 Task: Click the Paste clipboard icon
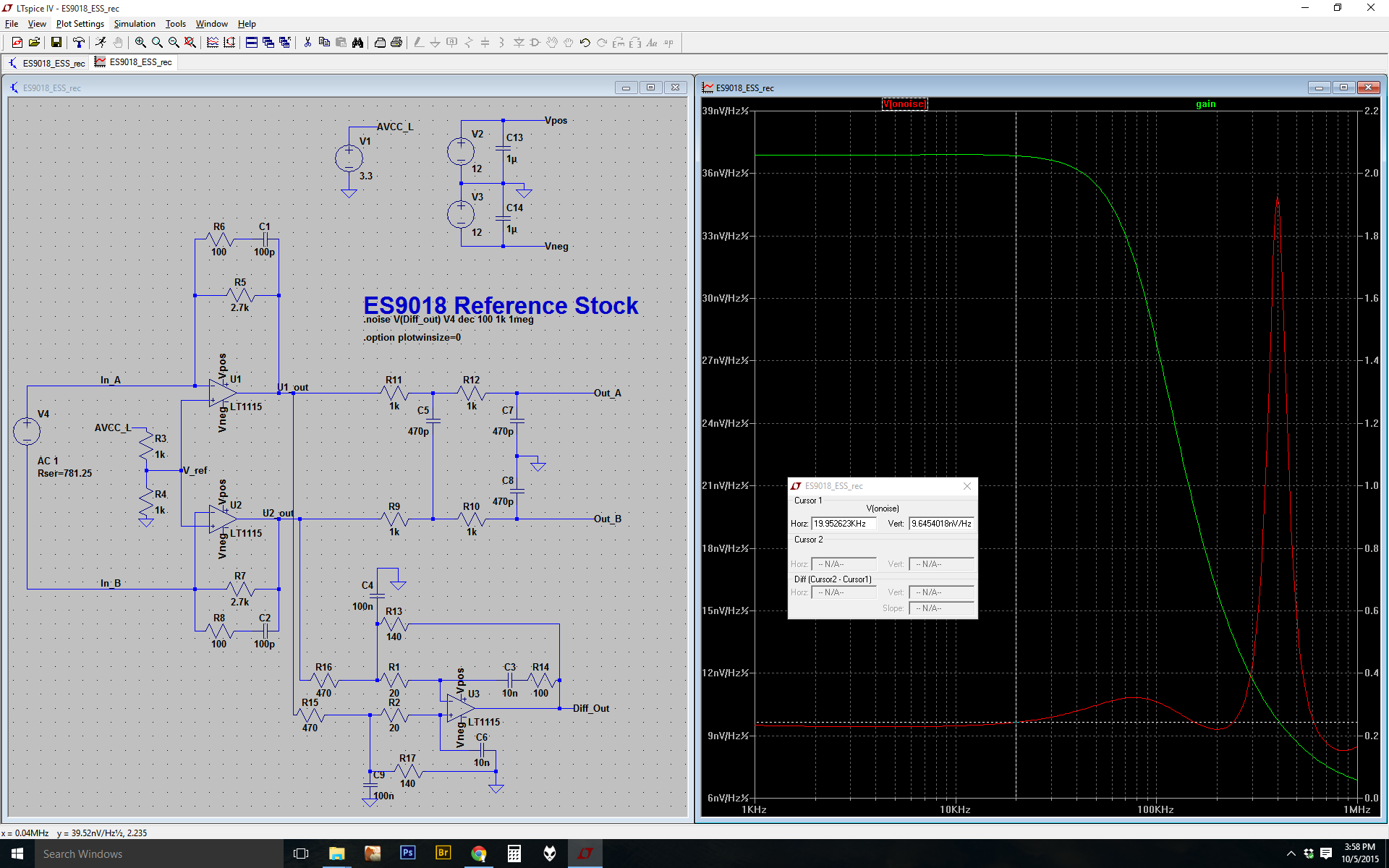click(x=341, y=43)
